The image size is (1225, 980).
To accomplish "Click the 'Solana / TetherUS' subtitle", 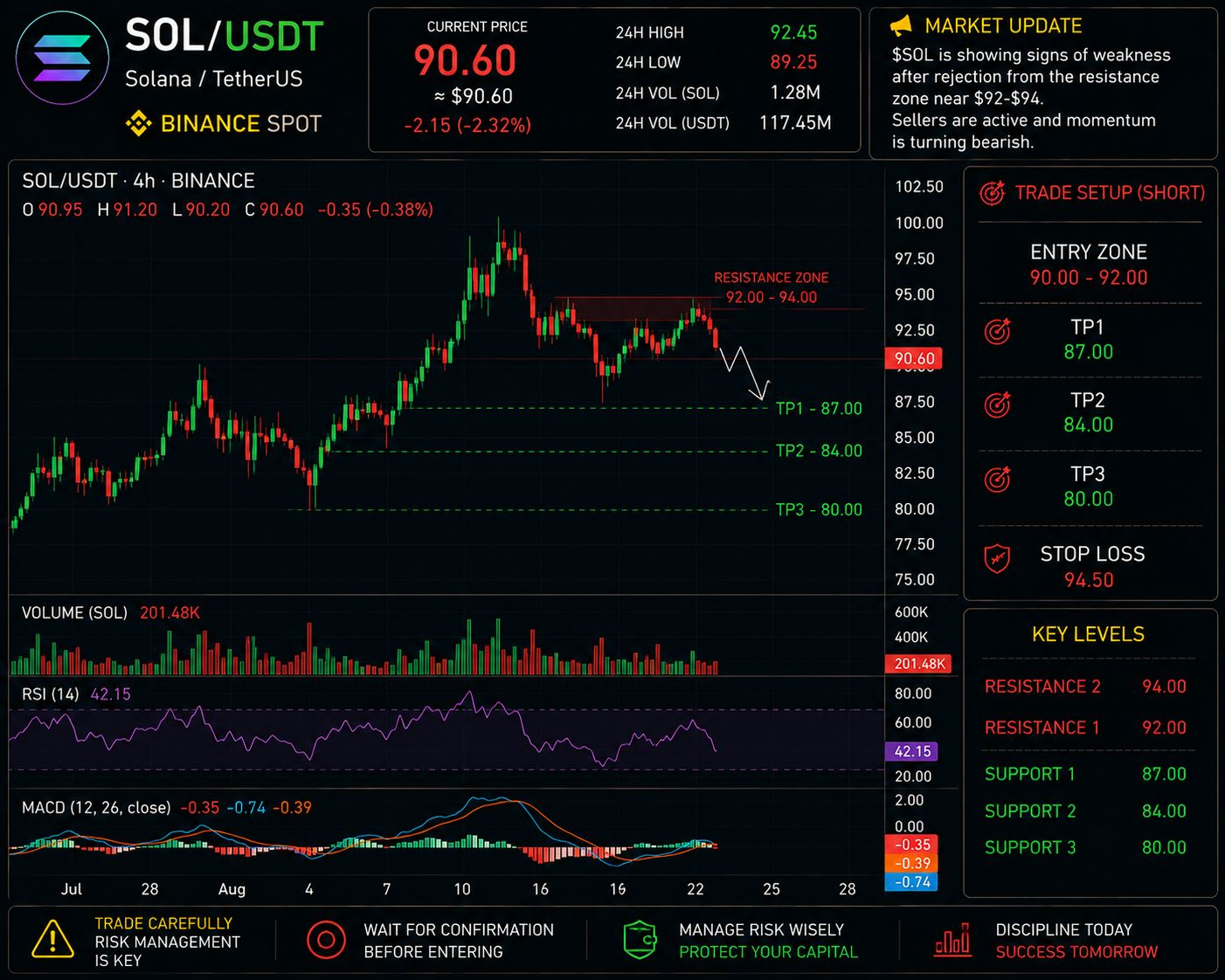I will (214, 79).
